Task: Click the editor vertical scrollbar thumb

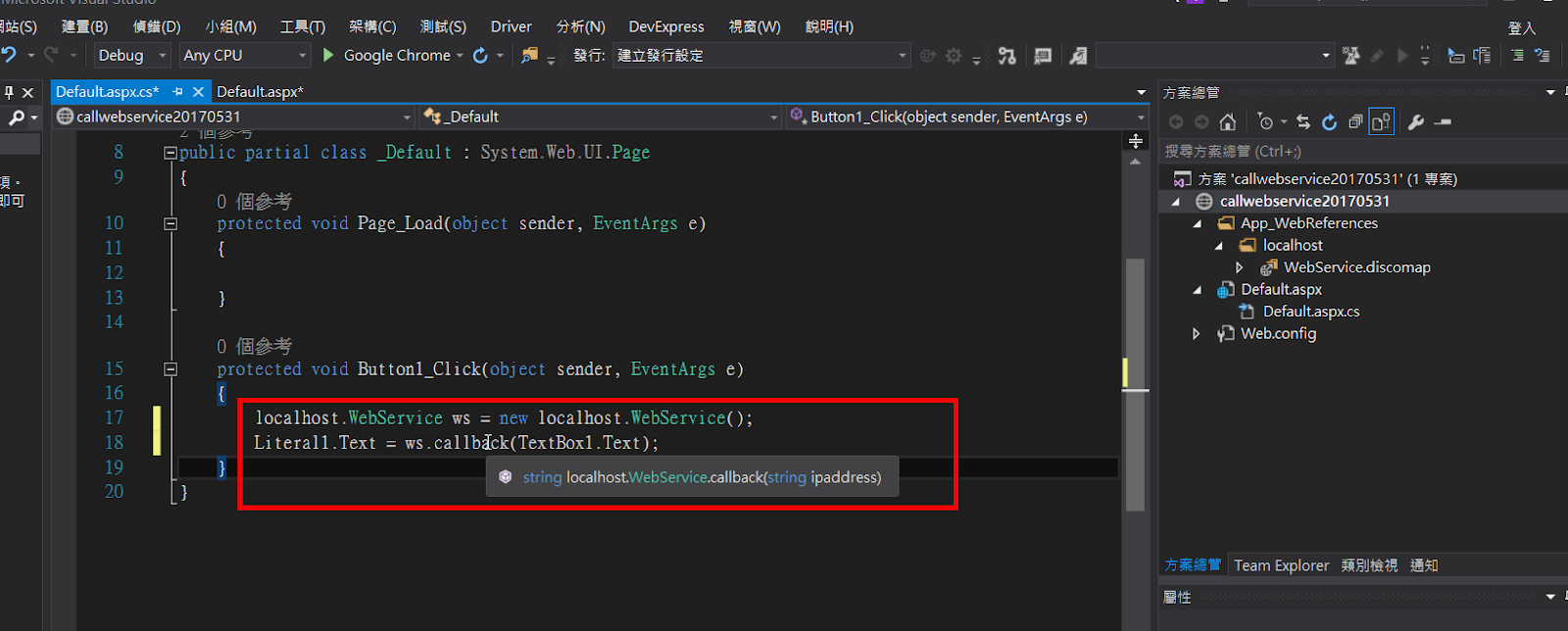Action: pyautogui.click(x=1135, y=385)
